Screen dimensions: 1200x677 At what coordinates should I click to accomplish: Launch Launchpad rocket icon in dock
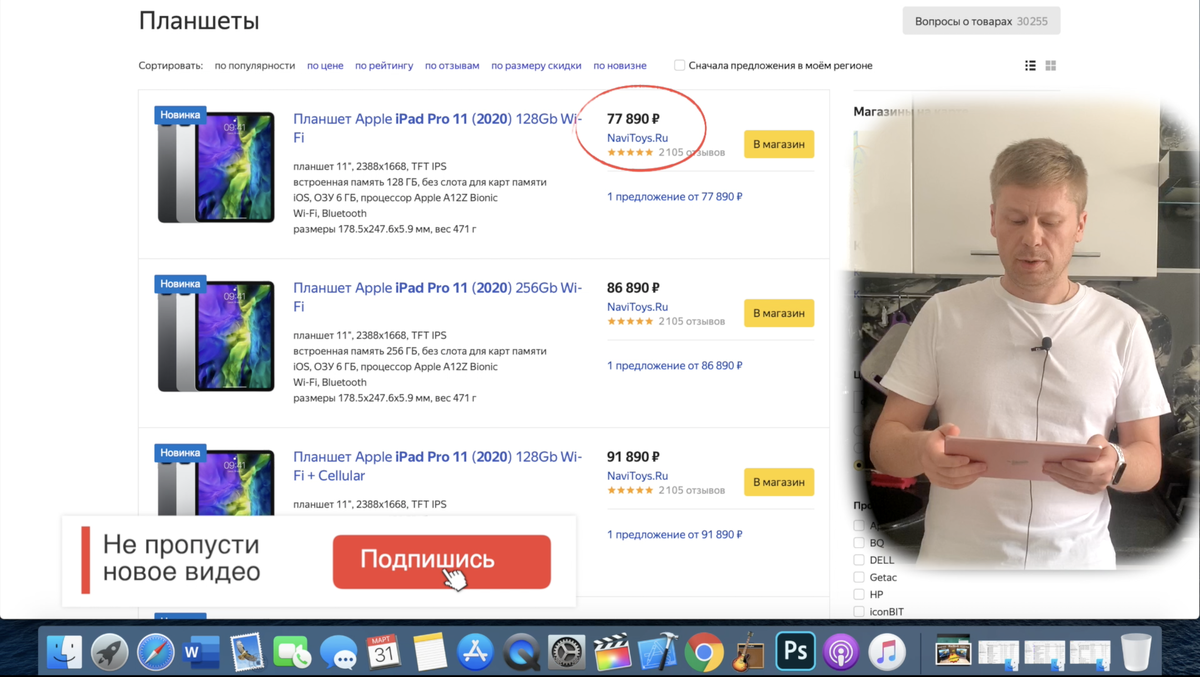click(110, 652)
